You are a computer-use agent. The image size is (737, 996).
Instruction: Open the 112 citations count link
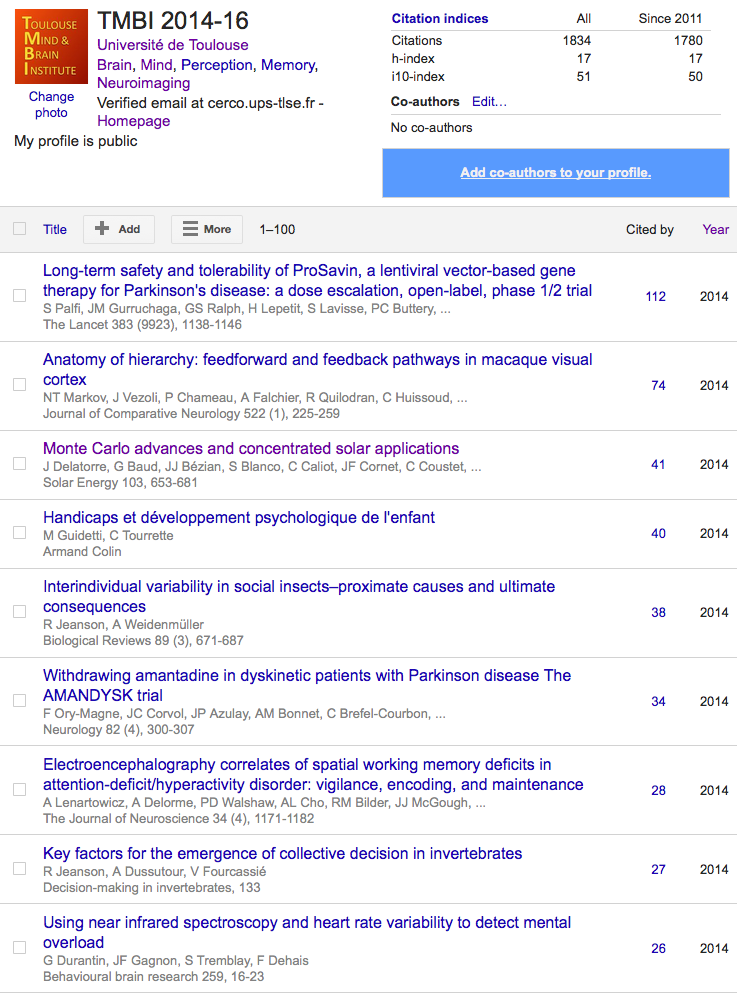click(655, 296)
